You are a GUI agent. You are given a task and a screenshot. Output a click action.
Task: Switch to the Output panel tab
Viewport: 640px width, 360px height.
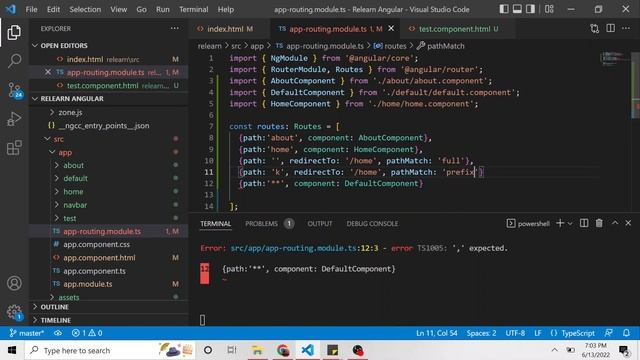coord(320,223)
